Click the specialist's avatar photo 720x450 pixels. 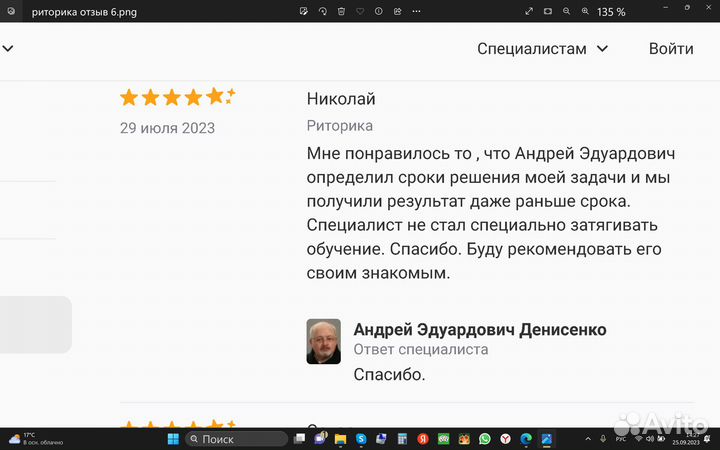323,342
